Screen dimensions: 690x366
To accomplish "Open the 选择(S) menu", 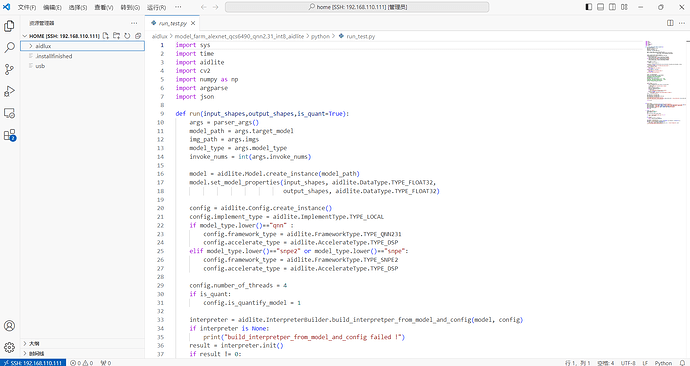I will click(78, 7).
